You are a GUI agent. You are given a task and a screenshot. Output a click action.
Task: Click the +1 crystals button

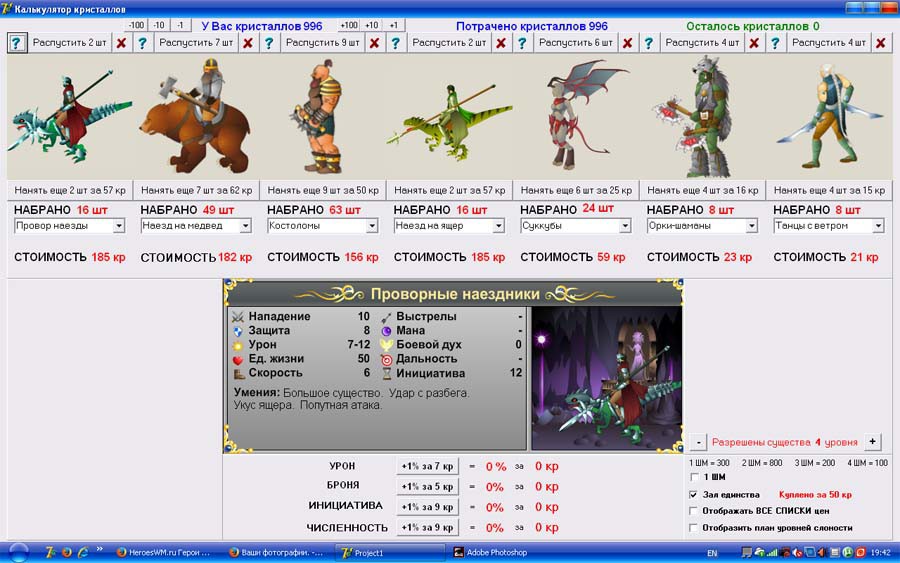[x=393, y=25]
